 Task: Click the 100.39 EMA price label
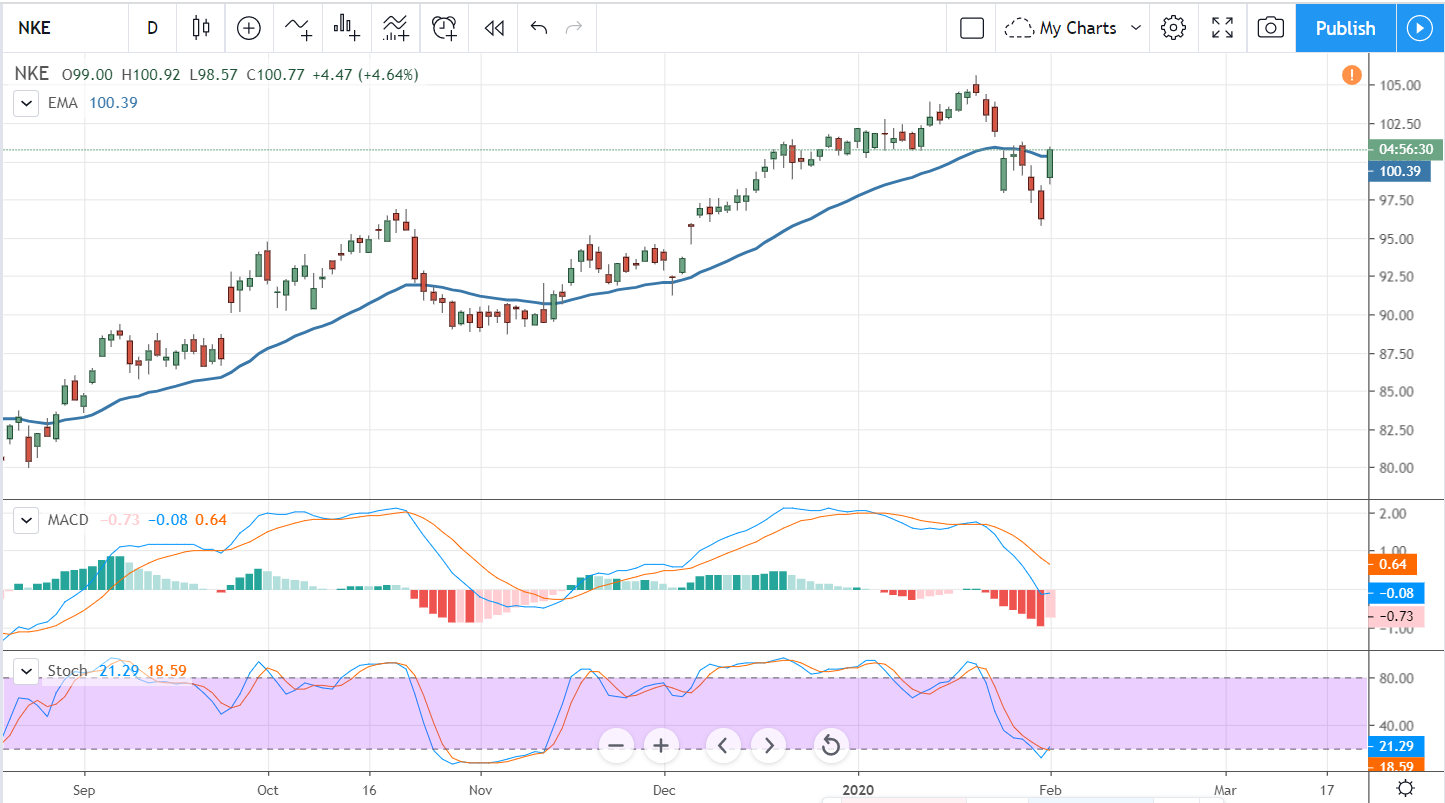[1400, 171]
